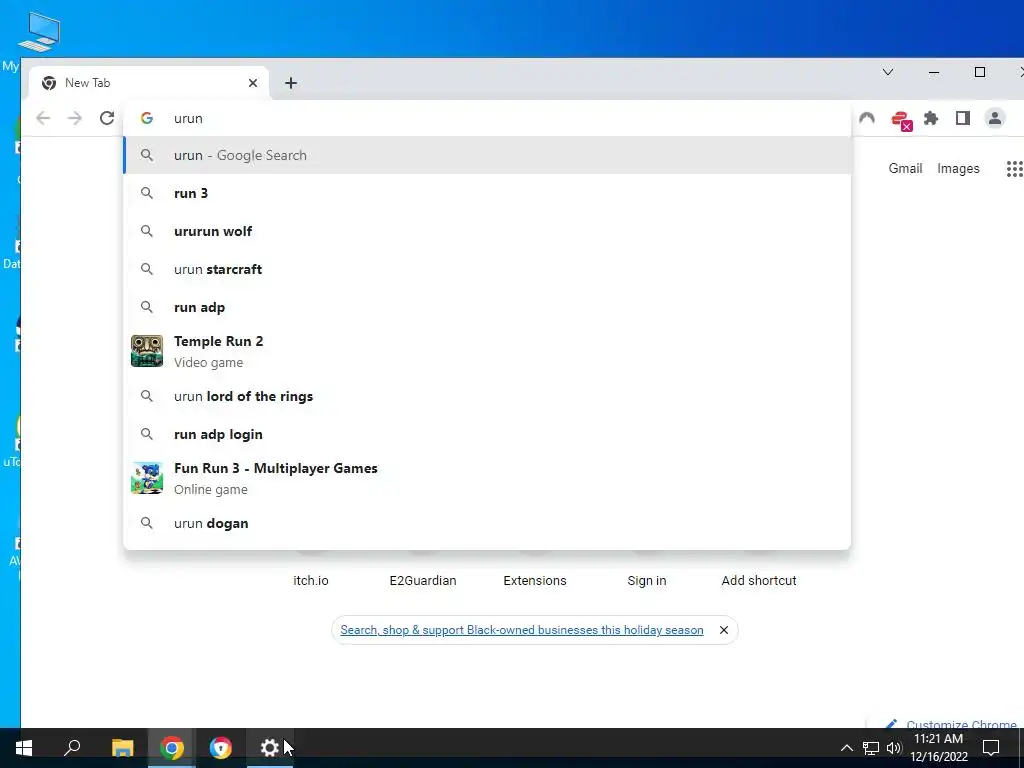Dismiss the holiday season promo banner
This screenshot has height=768, width=1024.
click(724, 630)
